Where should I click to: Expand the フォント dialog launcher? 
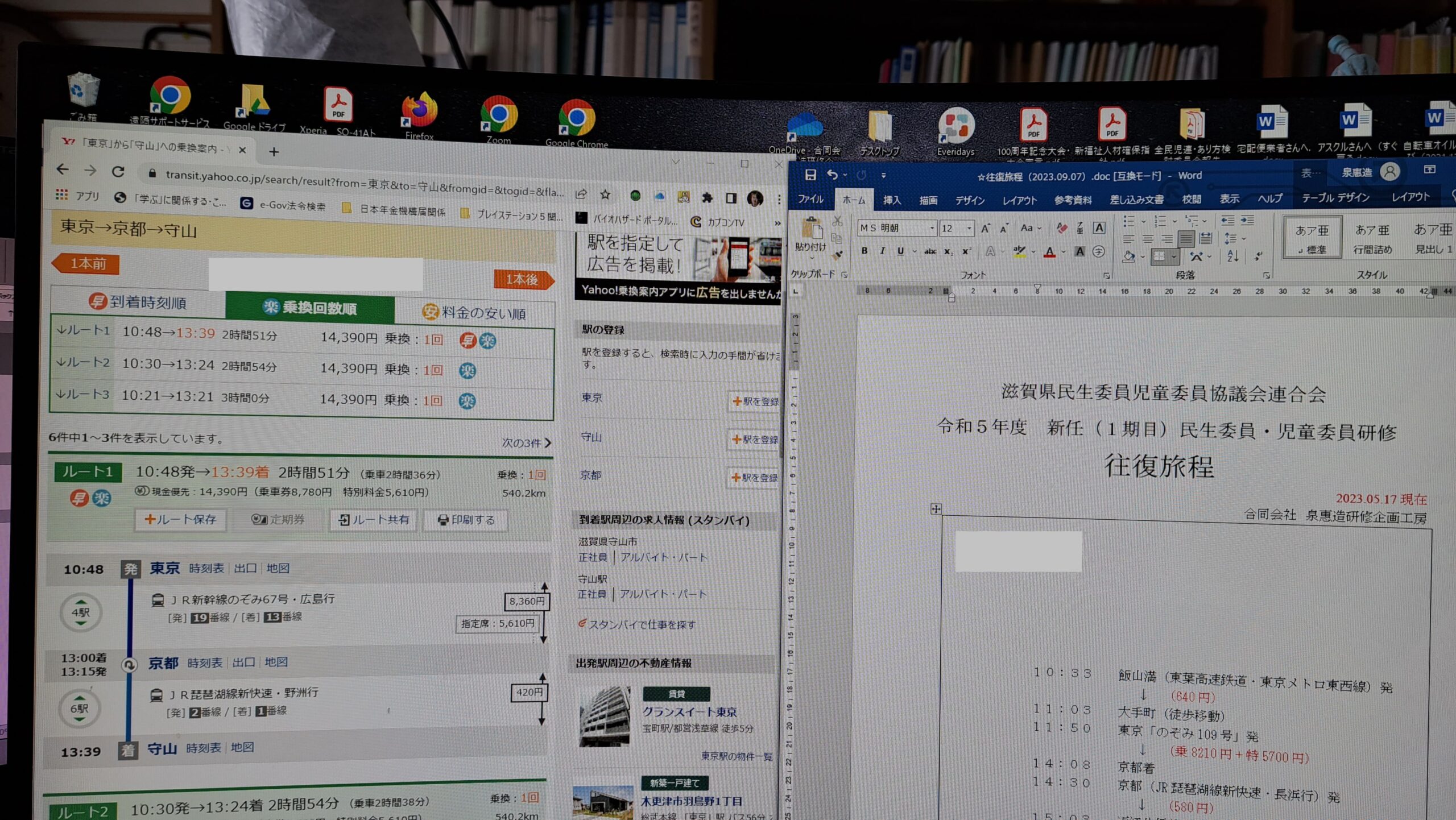point(1106,275)
